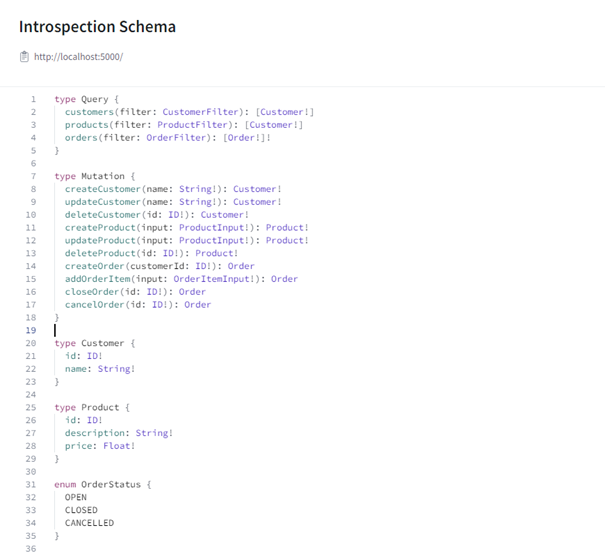Viewport: 605px width, 553px height.
Task: Click closeOrder mutation on line 16
Action: click(x=92, y=292)
